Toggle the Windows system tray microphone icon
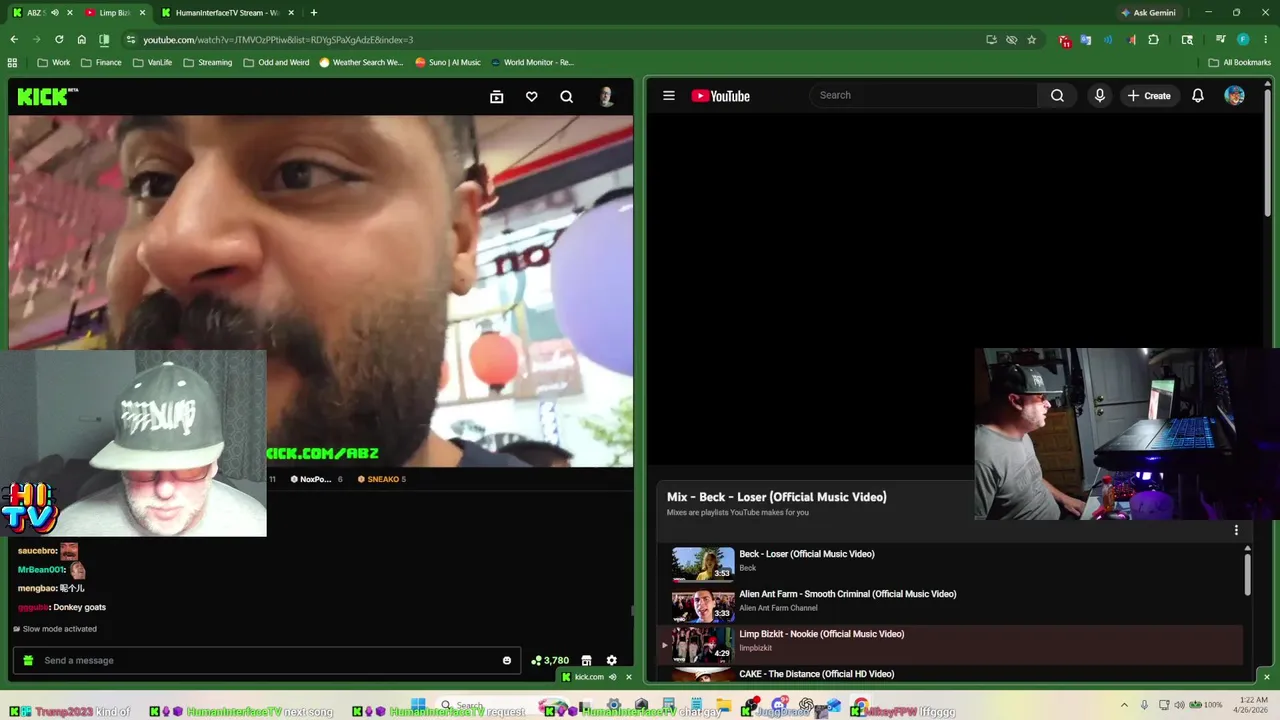Viewport: 1280px width, 720px height. point(1144,705)
